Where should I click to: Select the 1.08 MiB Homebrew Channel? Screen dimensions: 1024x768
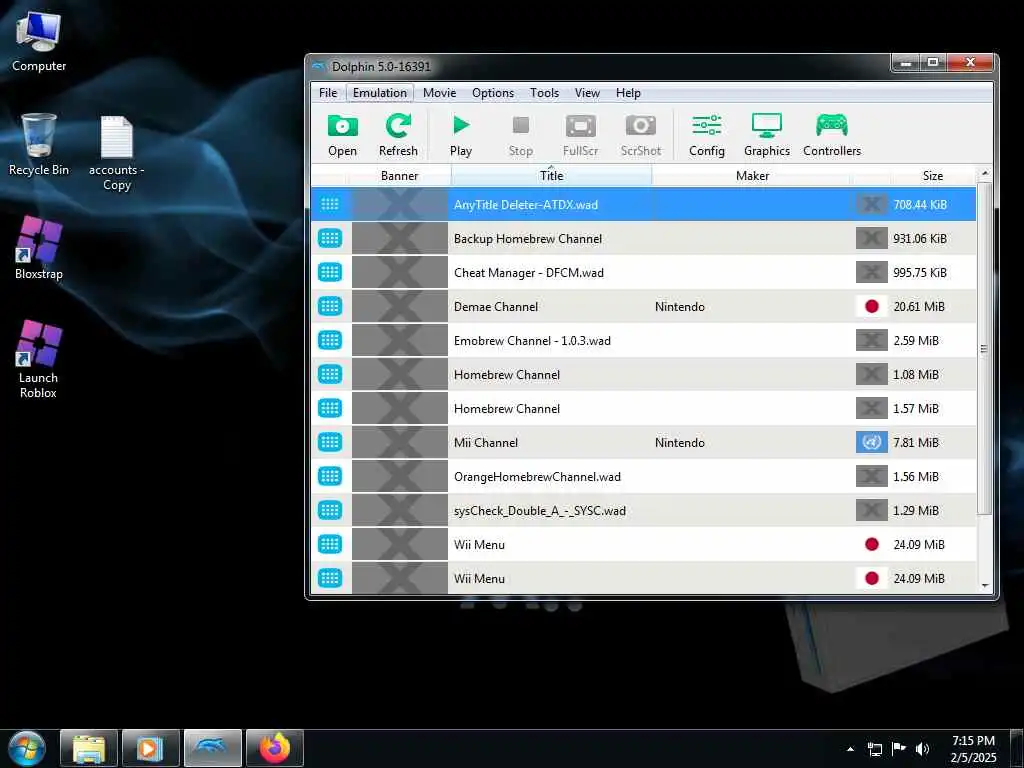tap(643, 374)
